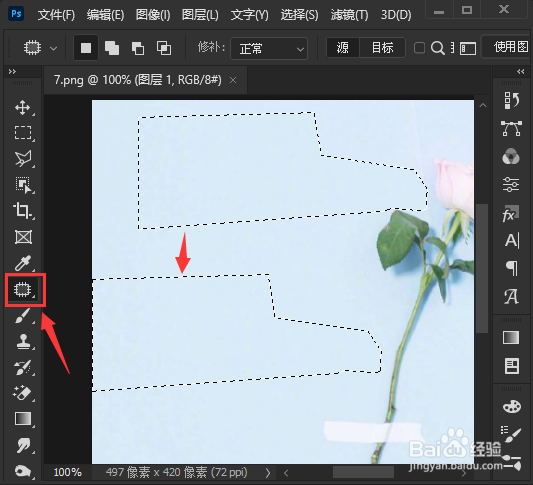This screenshot has height=485, width=533.
Task: Click the horizontal scrollbar thumb
Action: click(363, 472)
